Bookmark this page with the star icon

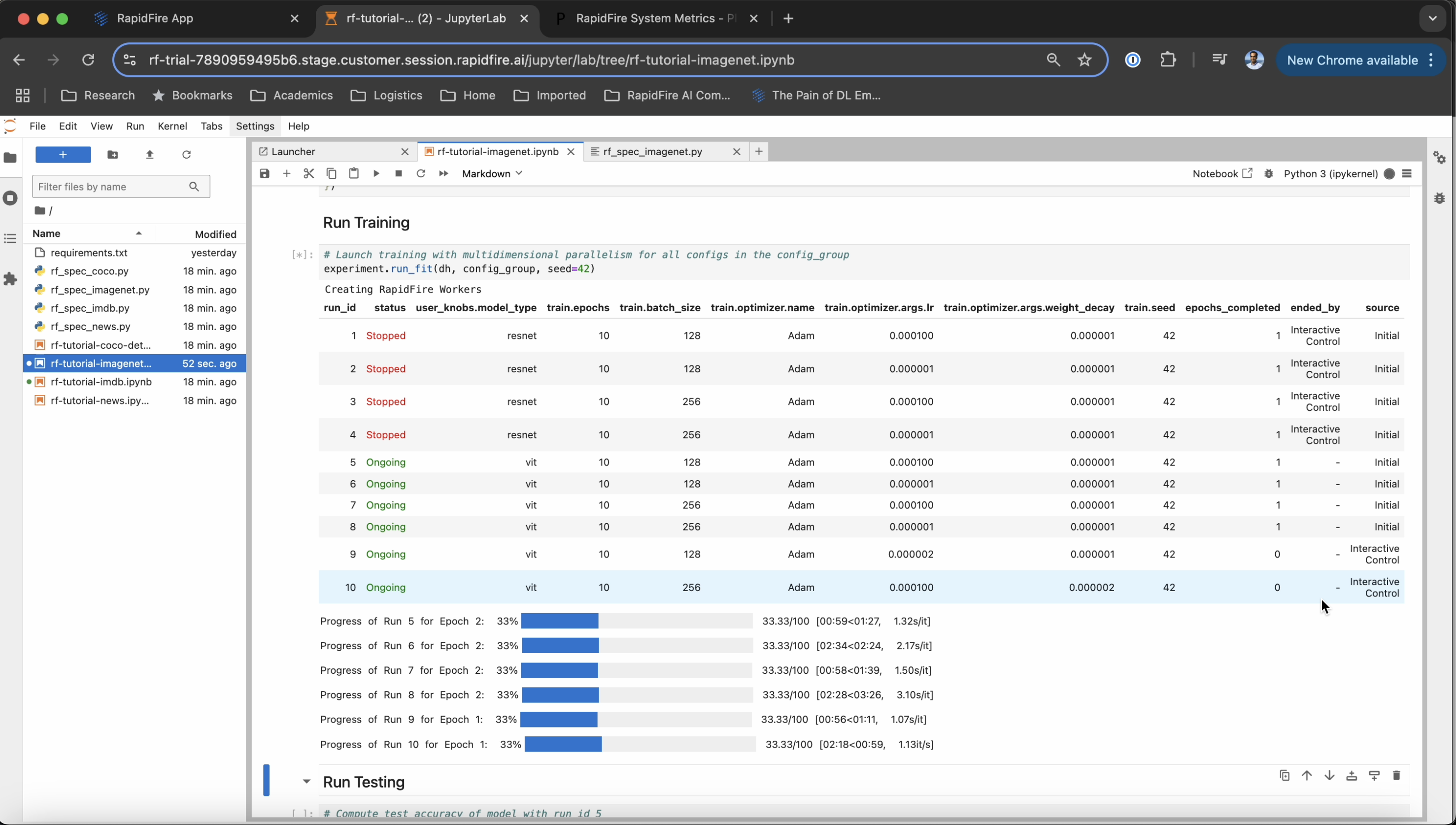click(1084, 60)
